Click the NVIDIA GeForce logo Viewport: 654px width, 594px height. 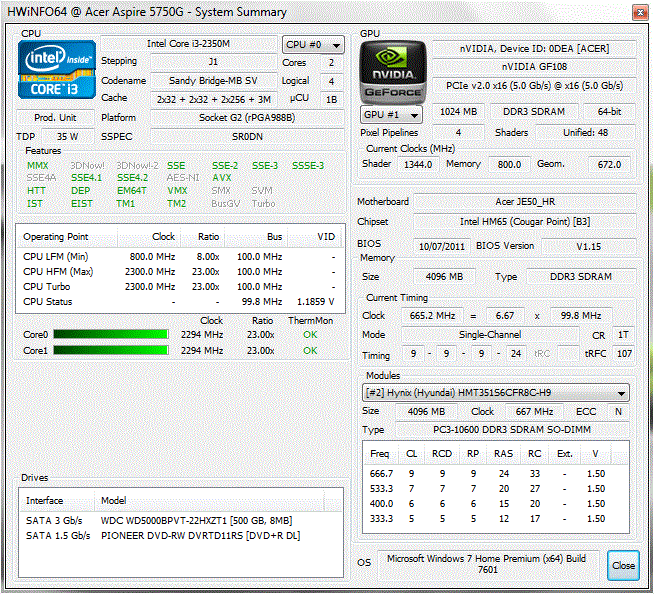click(x=393, y=72)
